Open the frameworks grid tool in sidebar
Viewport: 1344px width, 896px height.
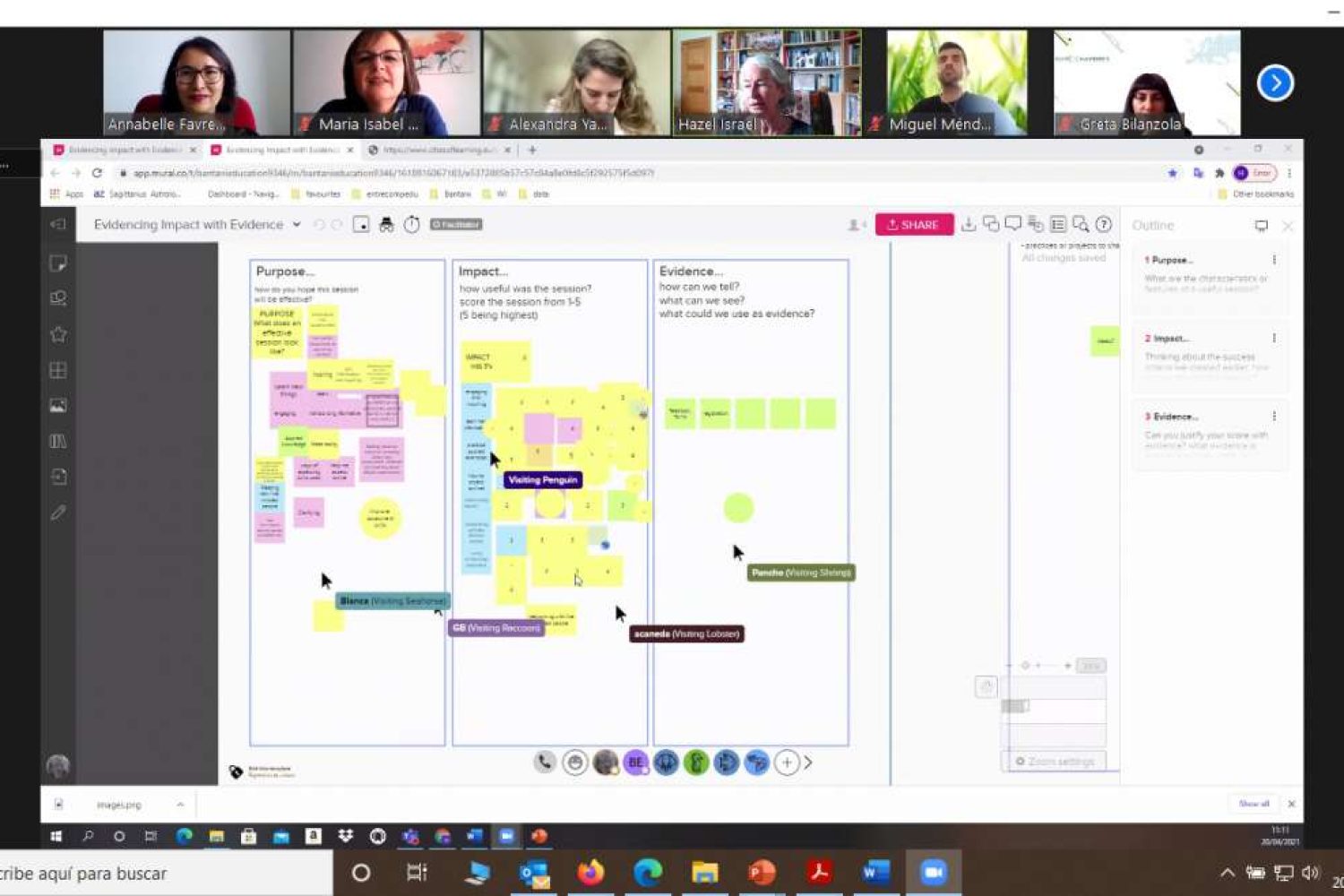(x=58, y=370)
